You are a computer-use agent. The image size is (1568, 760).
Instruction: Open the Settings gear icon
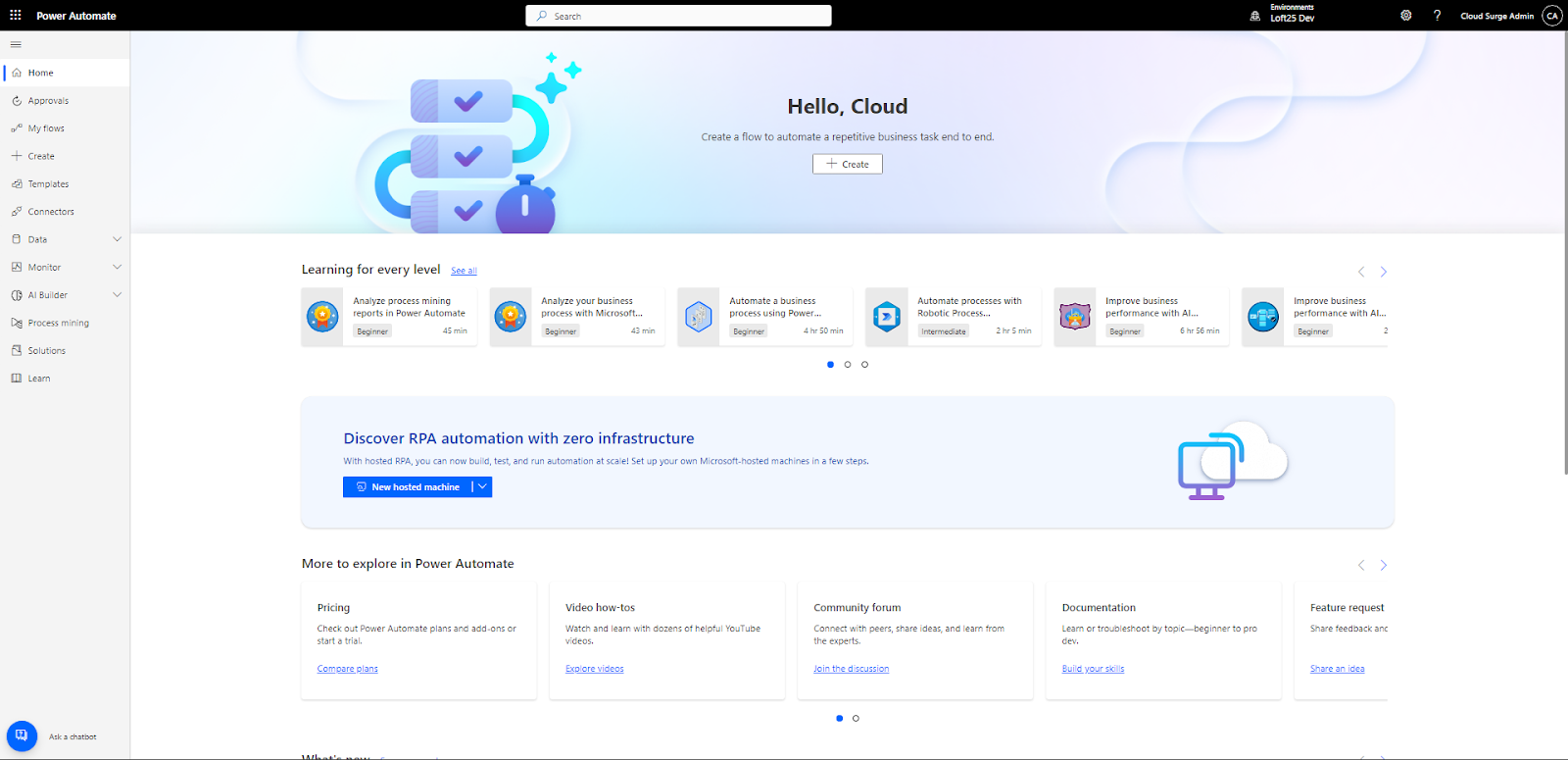[1406, 16]
